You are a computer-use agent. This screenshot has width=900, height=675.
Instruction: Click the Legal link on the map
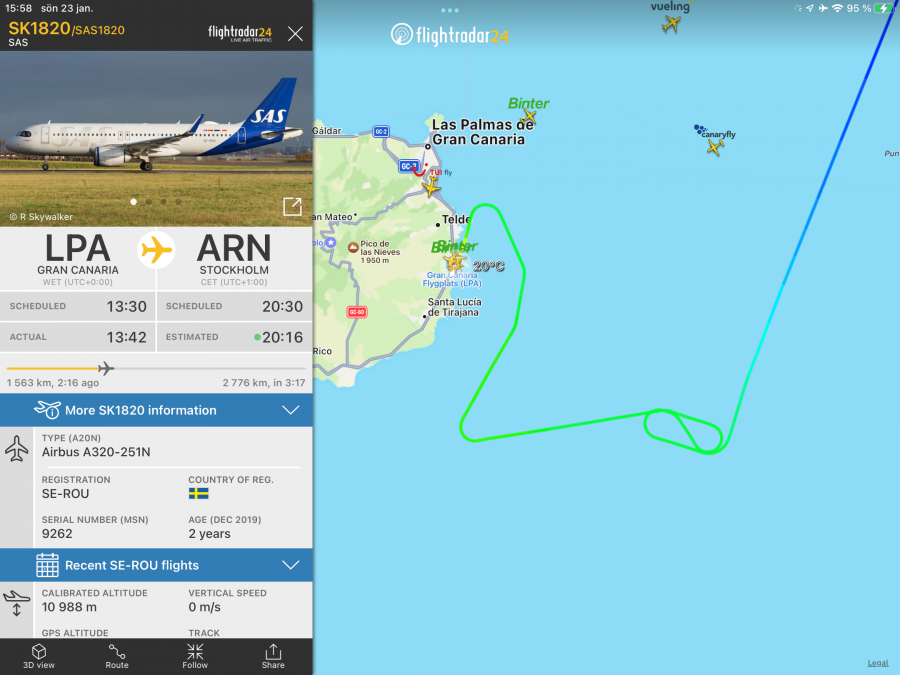878,663
